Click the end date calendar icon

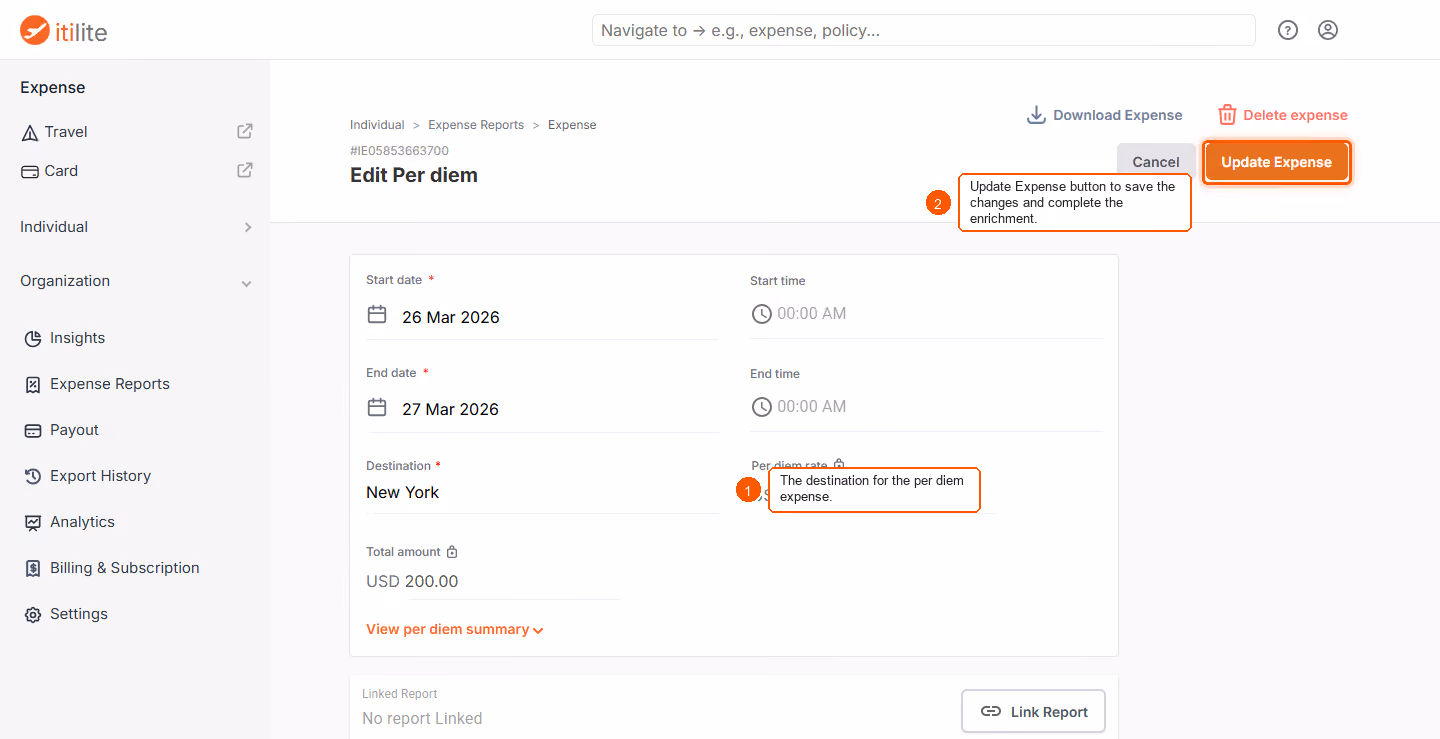pos(377,408)
